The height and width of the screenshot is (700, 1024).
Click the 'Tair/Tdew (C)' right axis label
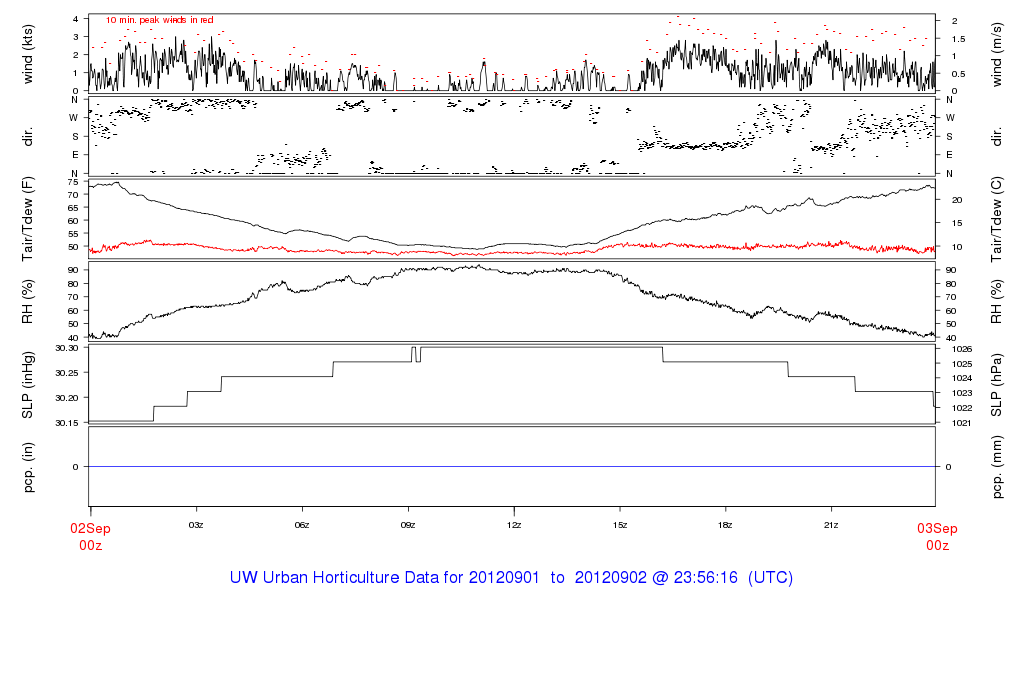998,218
